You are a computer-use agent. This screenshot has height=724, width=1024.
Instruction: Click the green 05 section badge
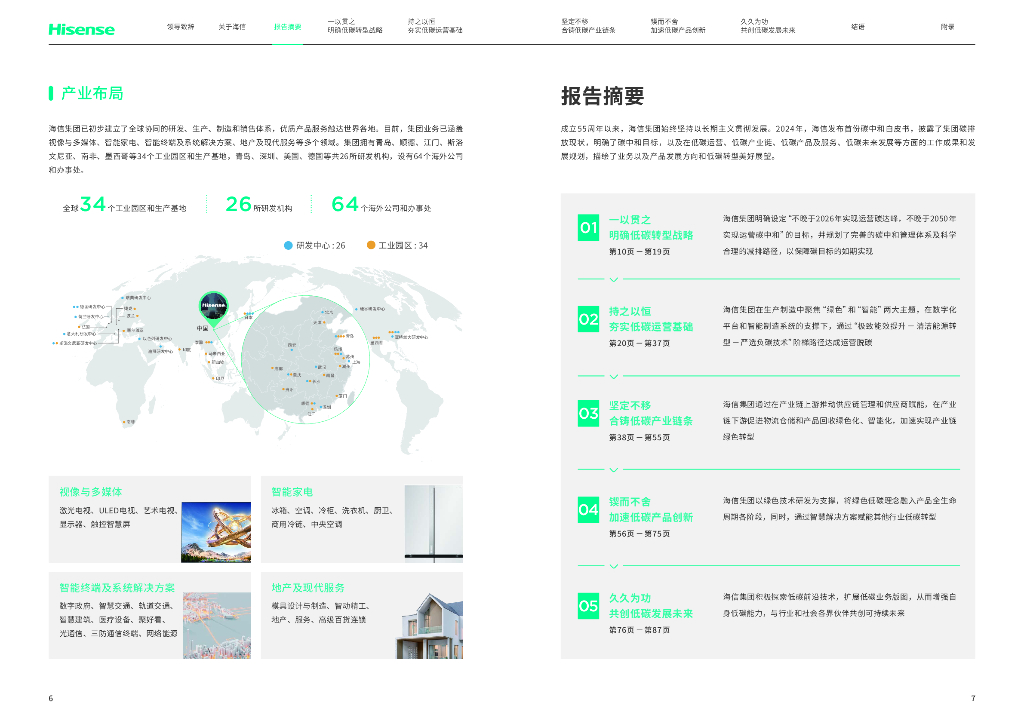589,606
